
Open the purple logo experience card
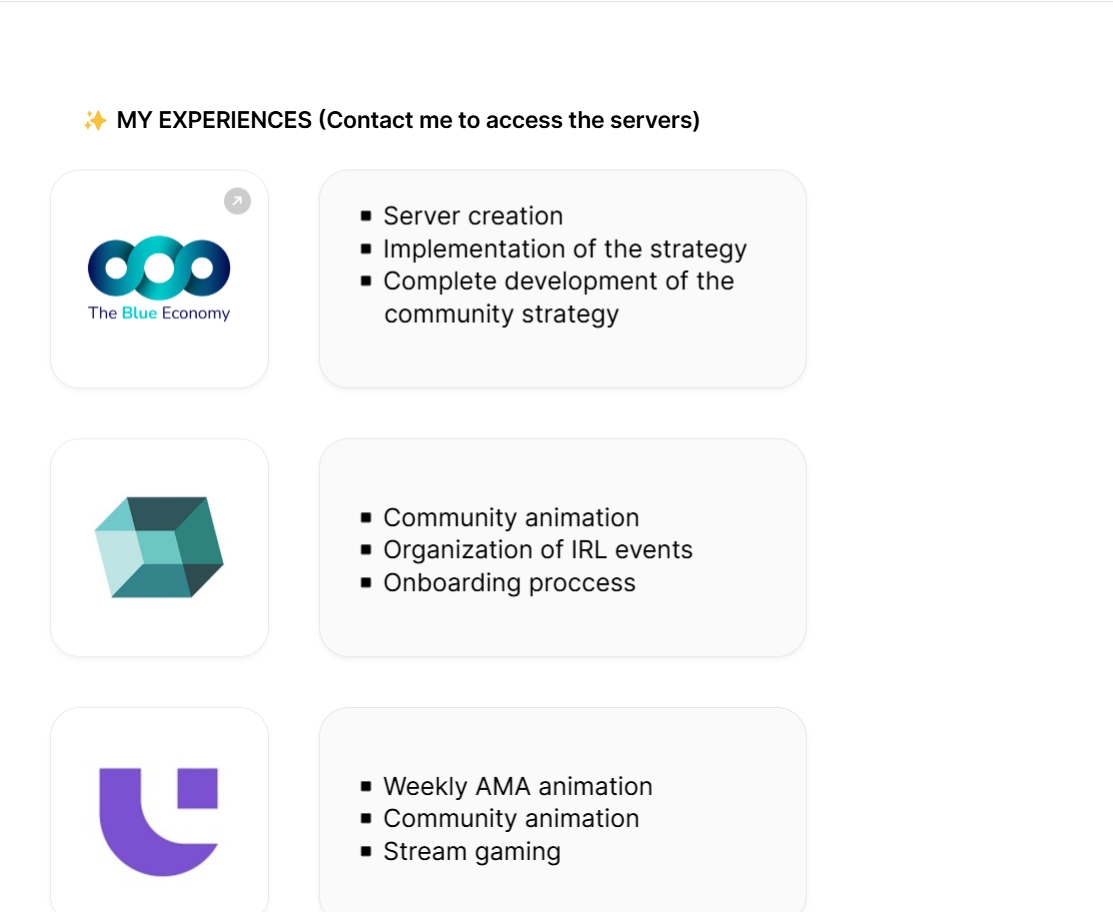point(160,810)
